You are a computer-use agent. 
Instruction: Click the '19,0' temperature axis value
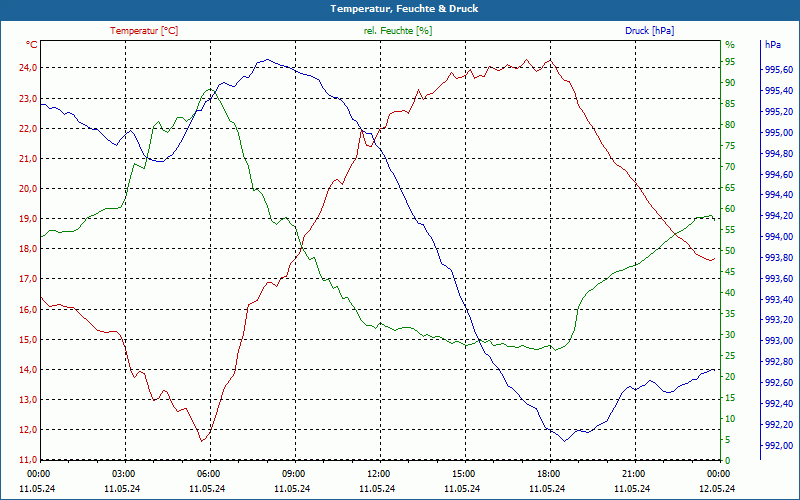[28, 219]
